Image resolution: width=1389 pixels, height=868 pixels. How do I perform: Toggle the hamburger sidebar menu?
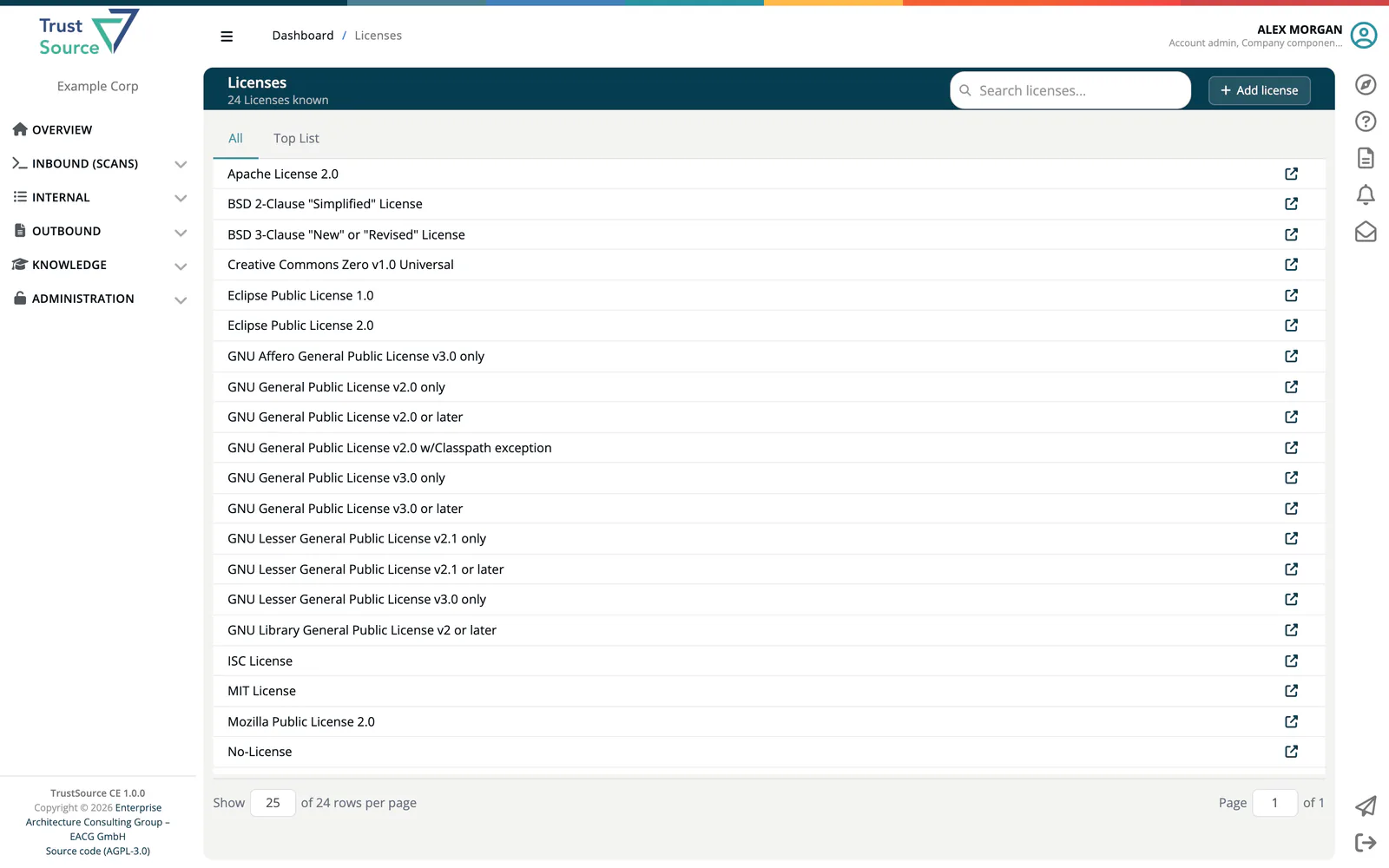(227, 36)
